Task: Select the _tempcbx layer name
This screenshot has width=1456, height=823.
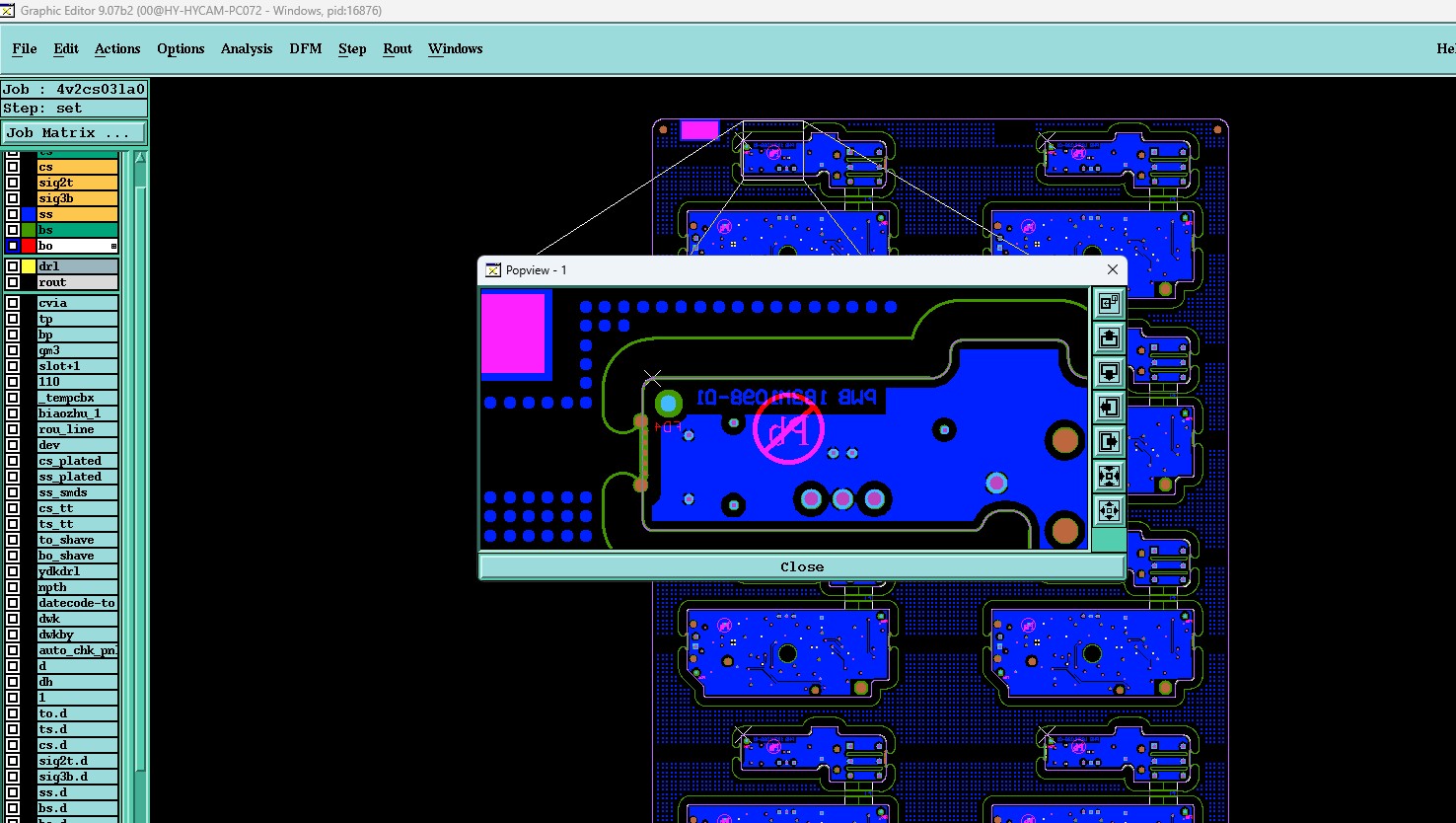Action: point(78,398)
